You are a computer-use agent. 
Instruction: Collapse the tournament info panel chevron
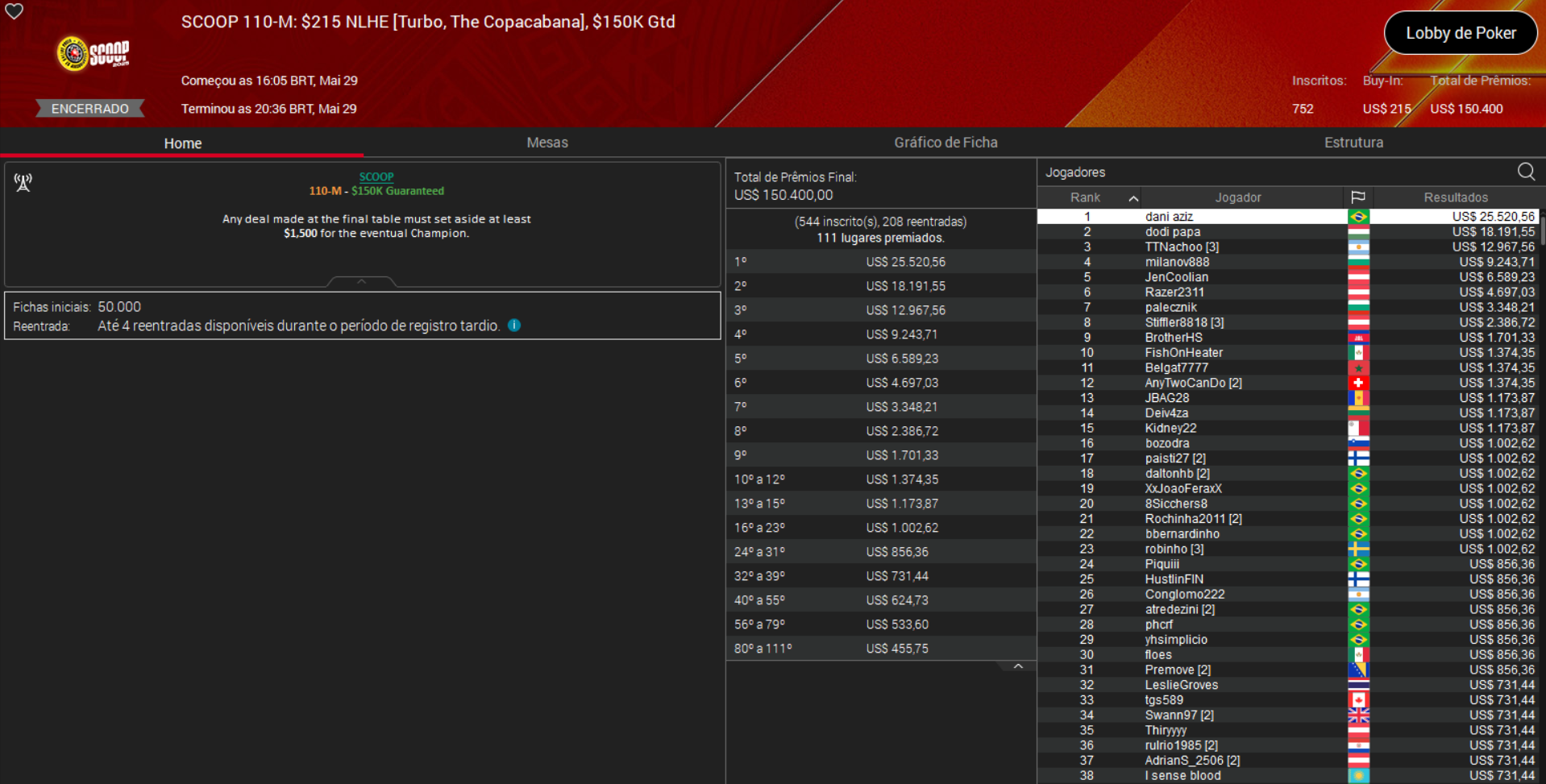tap(361, 281)
